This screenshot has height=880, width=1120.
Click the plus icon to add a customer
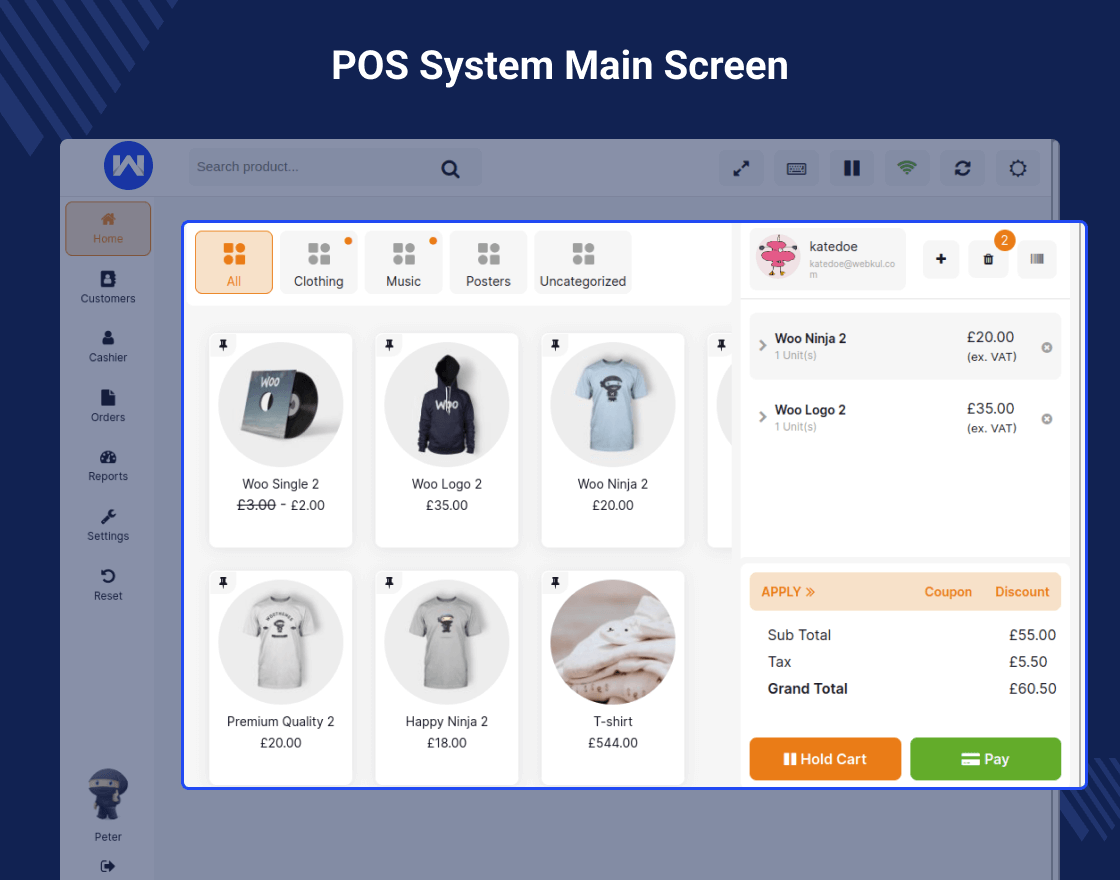point(940,259)
